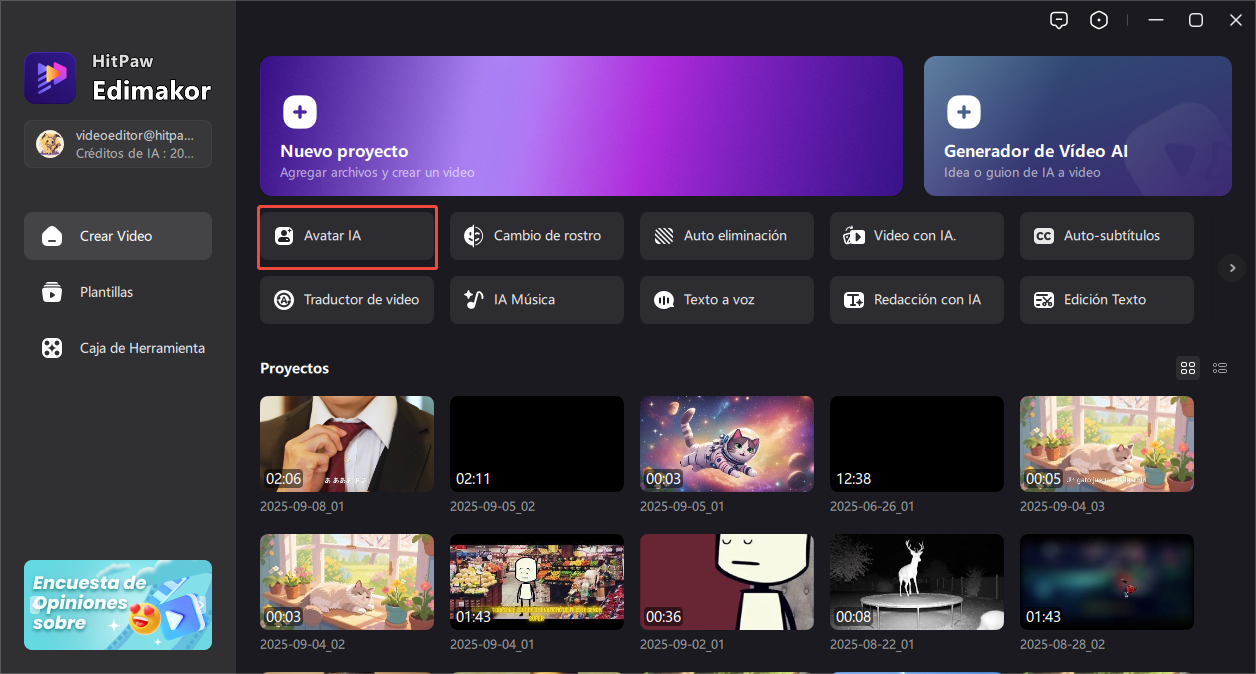
Task: Launch the Cambio de rostro tool
Action: pyautogui.click(x=536, y=236)
